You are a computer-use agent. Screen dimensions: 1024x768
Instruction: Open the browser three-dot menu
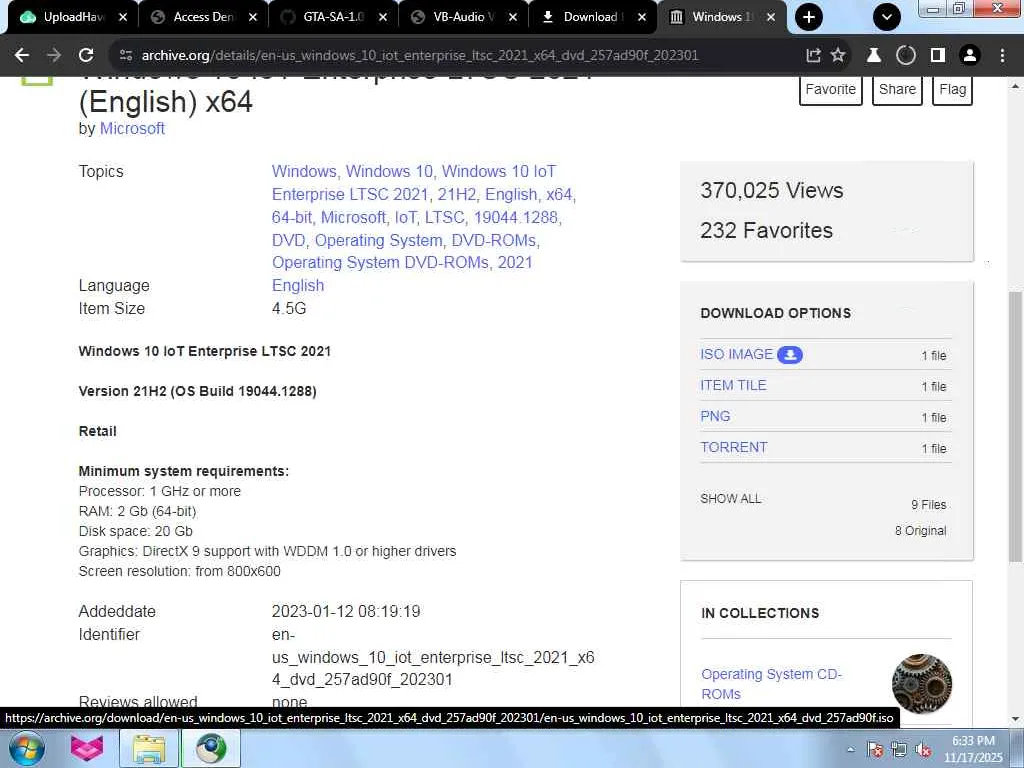1002,56
